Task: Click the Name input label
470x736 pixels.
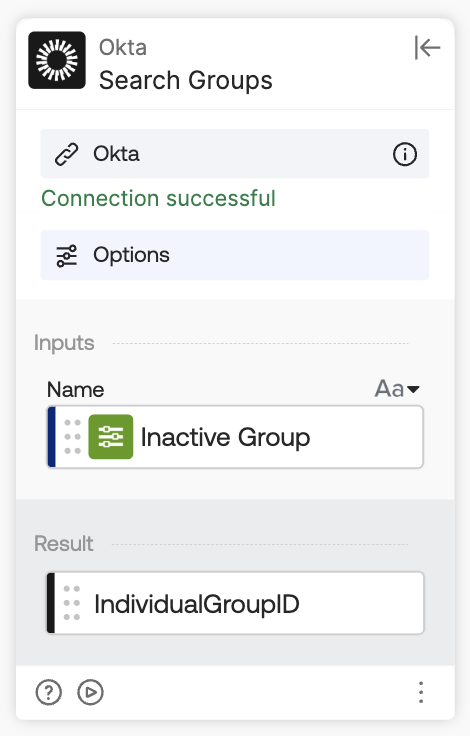Action: (x=75, y=390)
